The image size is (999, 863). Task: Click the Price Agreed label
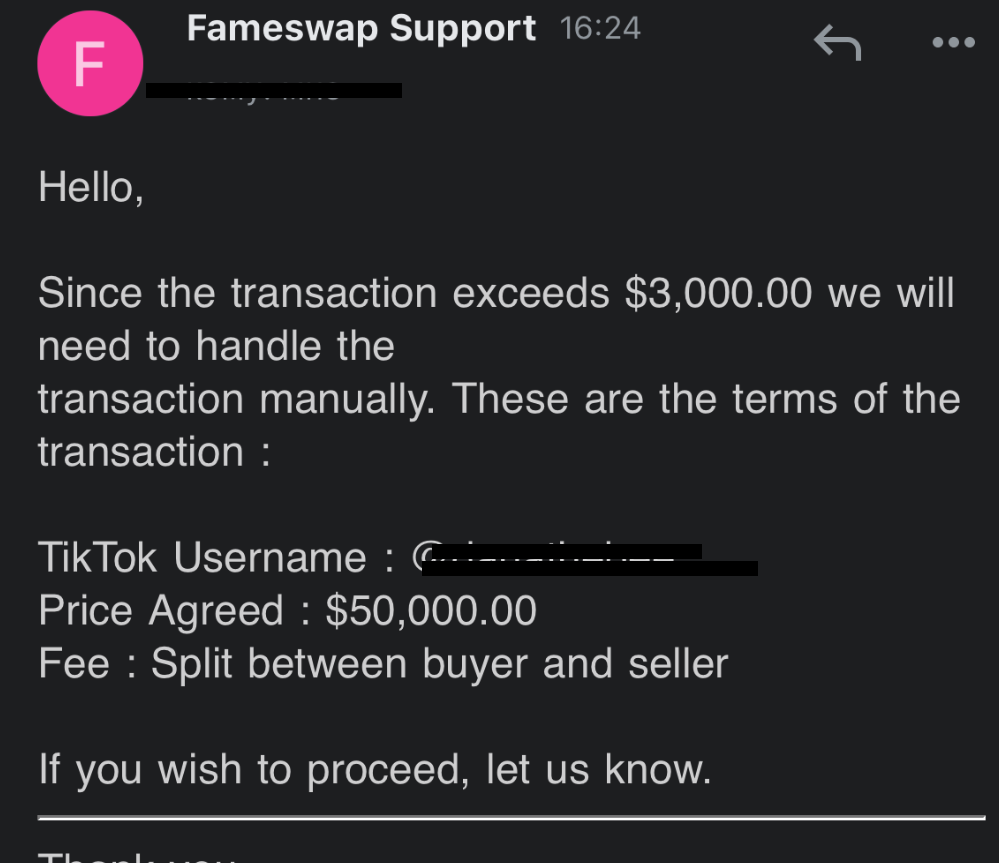pos(161,610)
